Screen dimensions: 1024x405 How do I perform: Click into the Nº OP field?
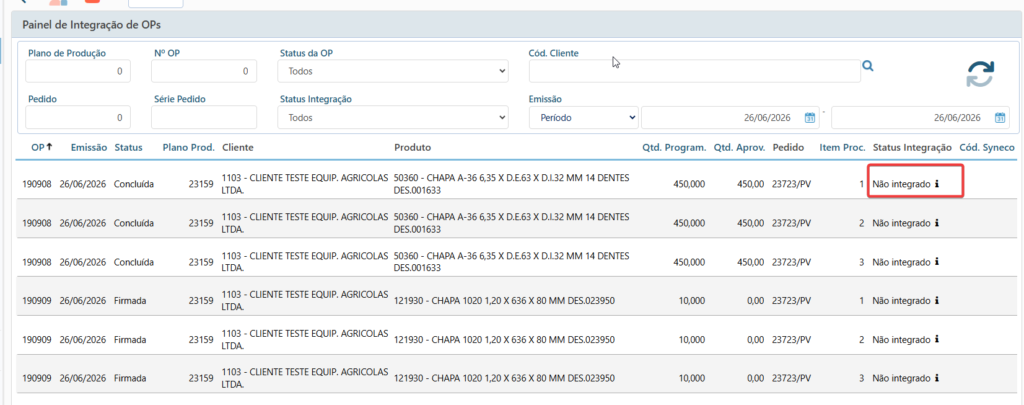click(x=204, y=71)
